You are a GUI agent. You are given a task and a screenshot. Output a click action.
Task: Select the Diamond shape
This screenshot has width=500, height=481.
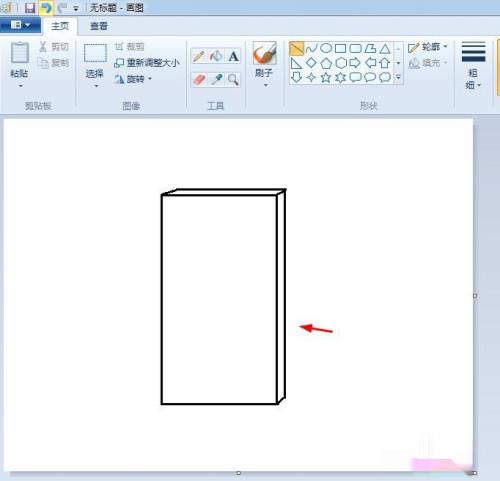click(x=311, y=63)
